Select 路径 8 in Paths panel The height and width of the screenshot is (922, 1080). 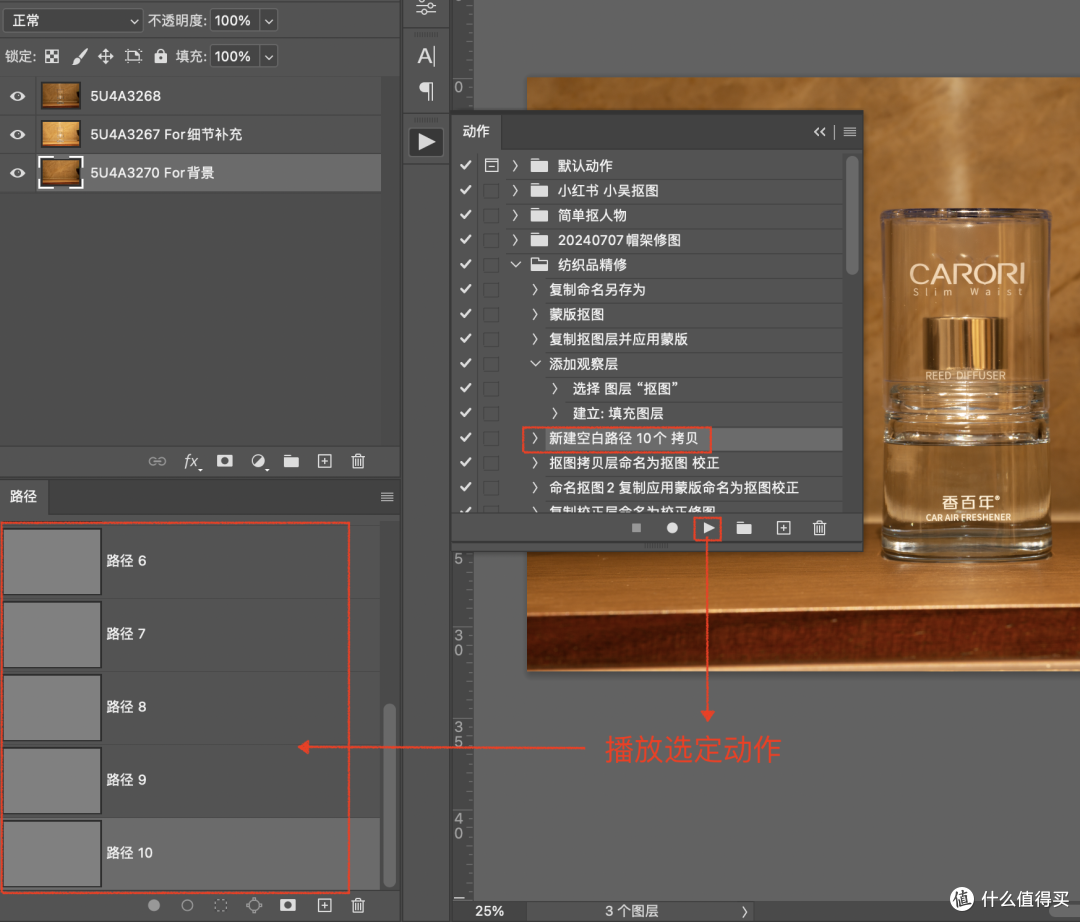pyautogui.click(x=191, y=707)
